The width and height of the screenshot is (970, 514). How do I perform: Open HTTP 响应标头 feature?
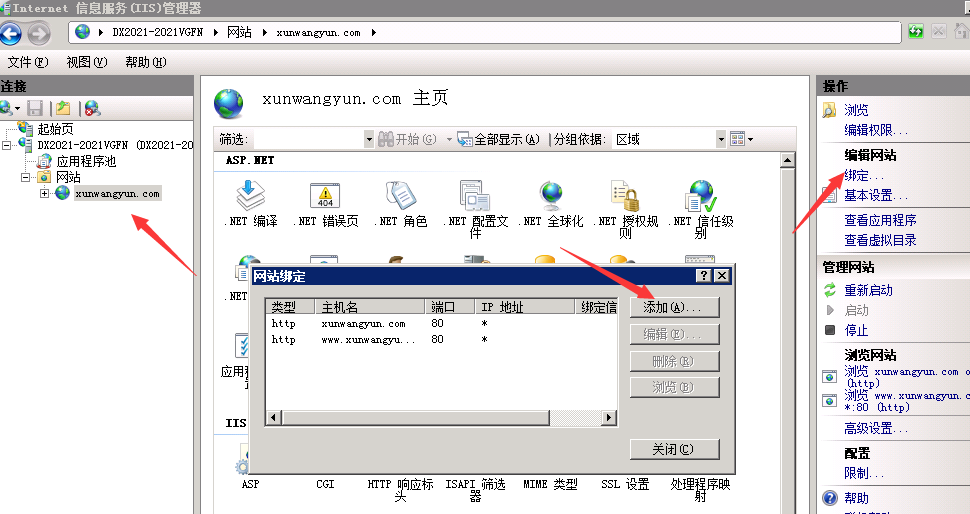tap(400, 489)
